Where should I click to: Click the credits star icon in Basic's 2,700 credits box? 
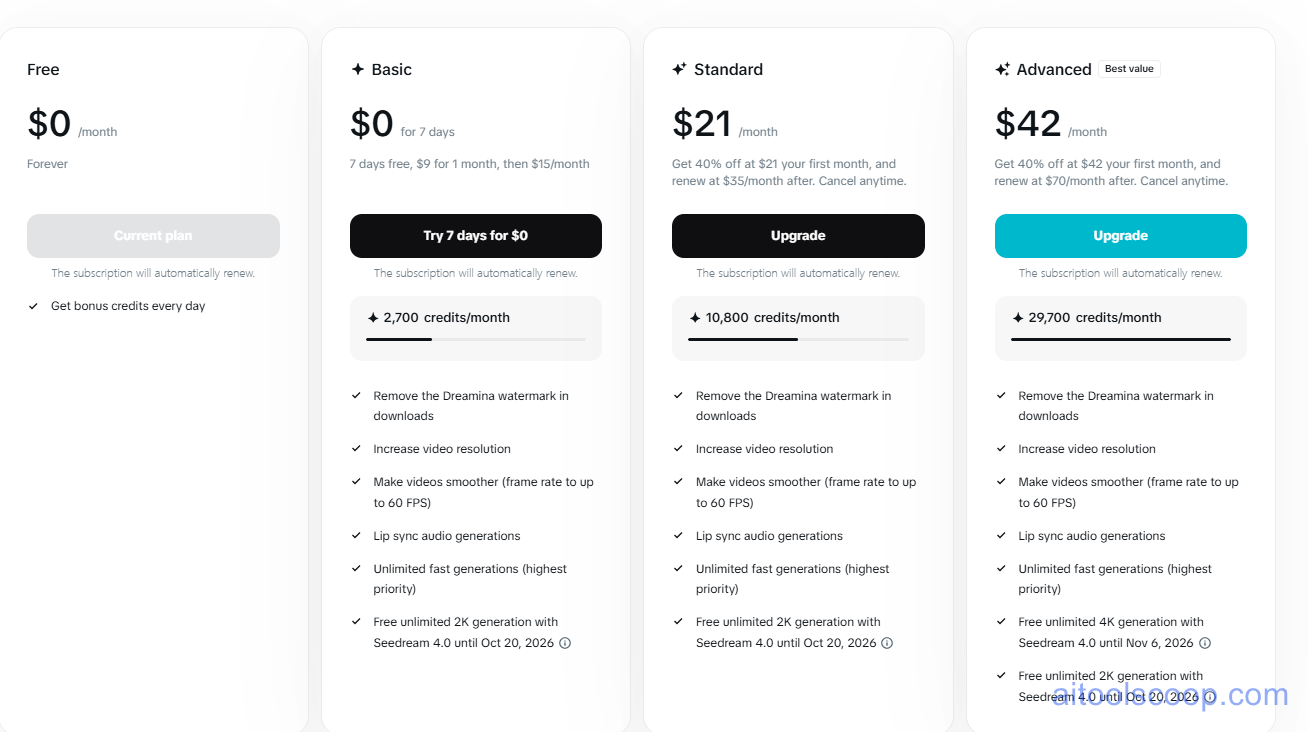coord(373,317)
